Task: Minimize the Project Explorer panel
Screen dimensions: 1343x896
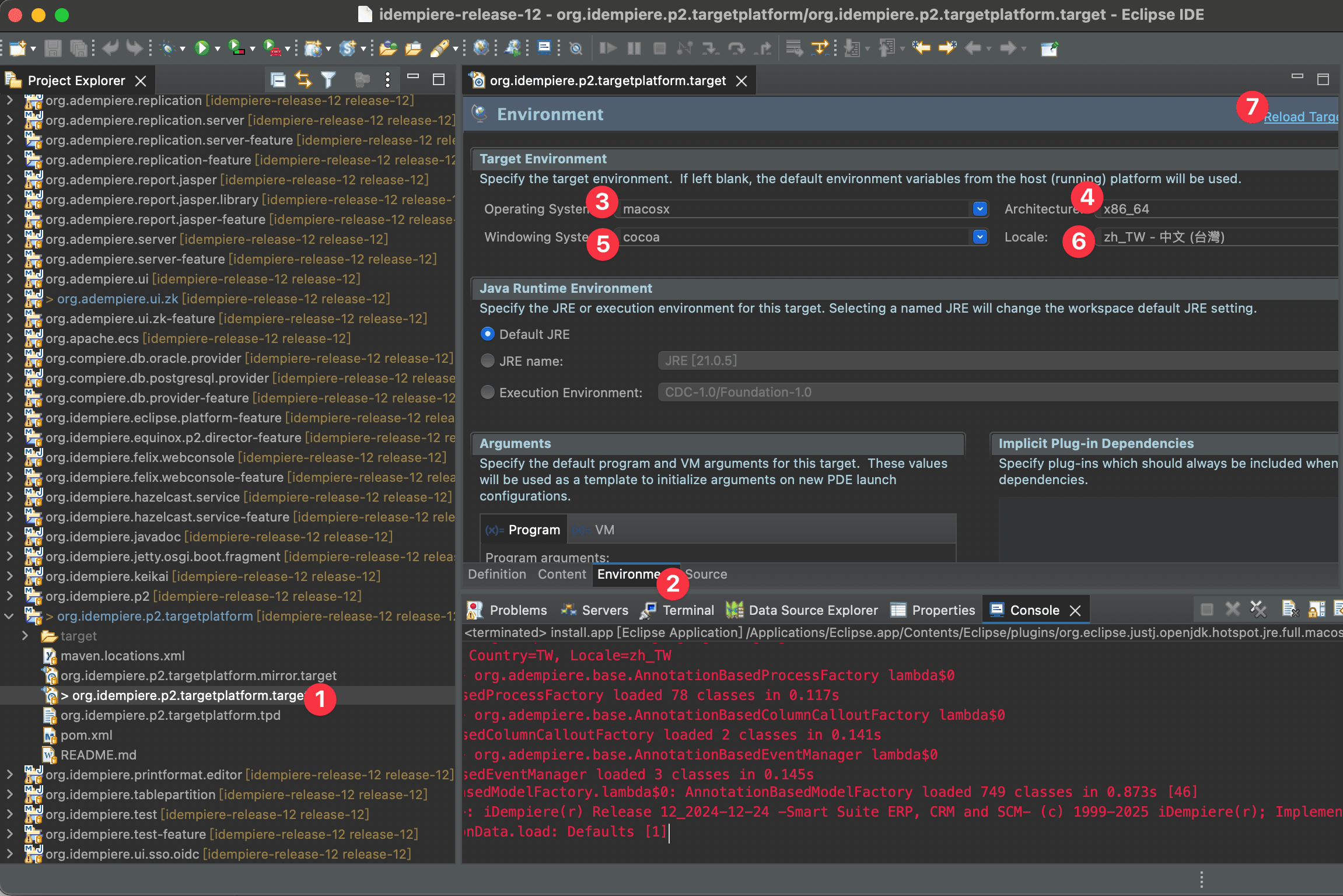Action: [x=413, y=76]
